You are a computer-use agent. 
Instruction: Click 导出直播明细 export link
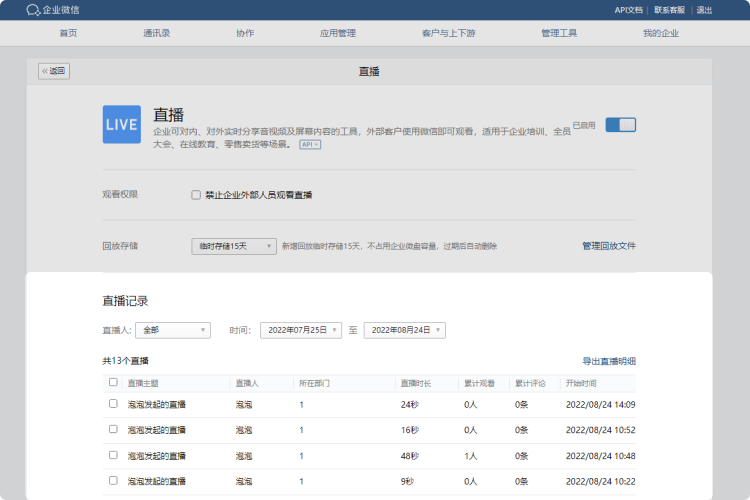click(609, 361)
